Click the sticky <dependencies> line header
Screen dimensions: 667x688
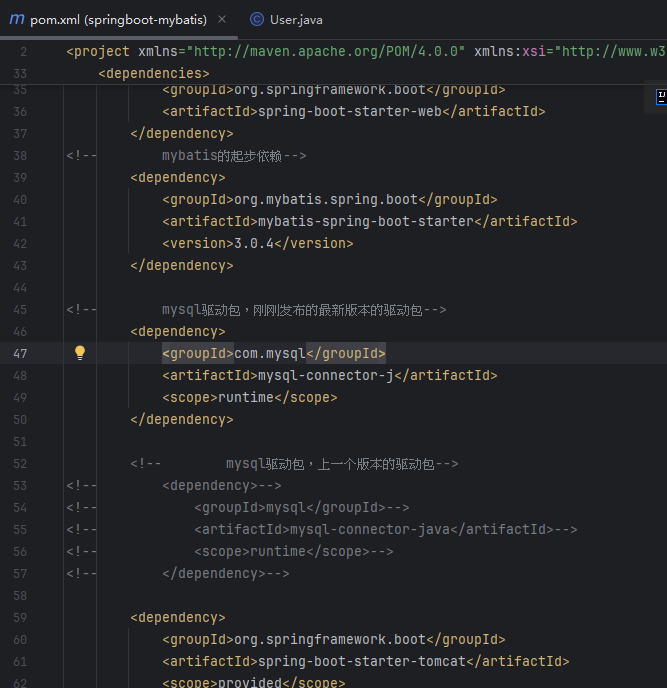tap(154, 73)
